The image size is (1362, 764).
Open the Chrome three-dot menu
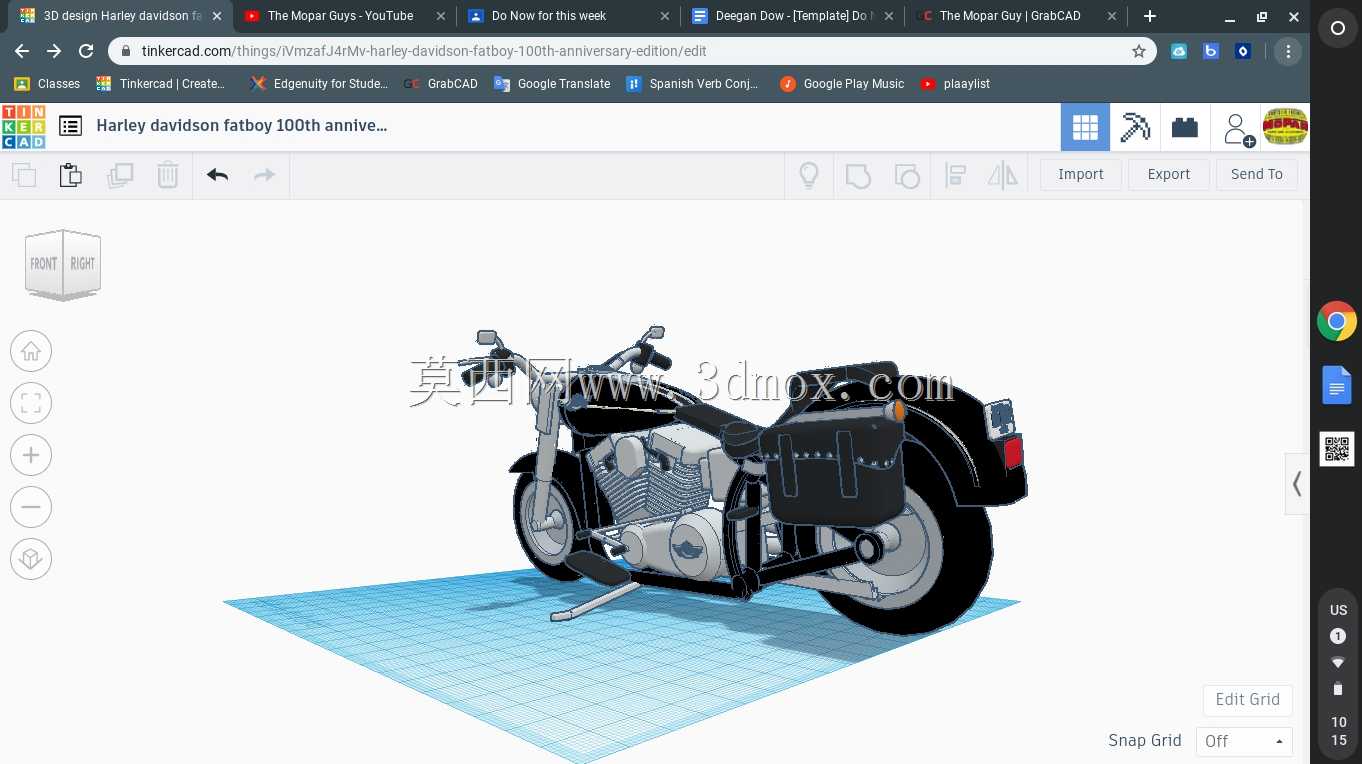pyautogui.click(x=1288, y=51)
